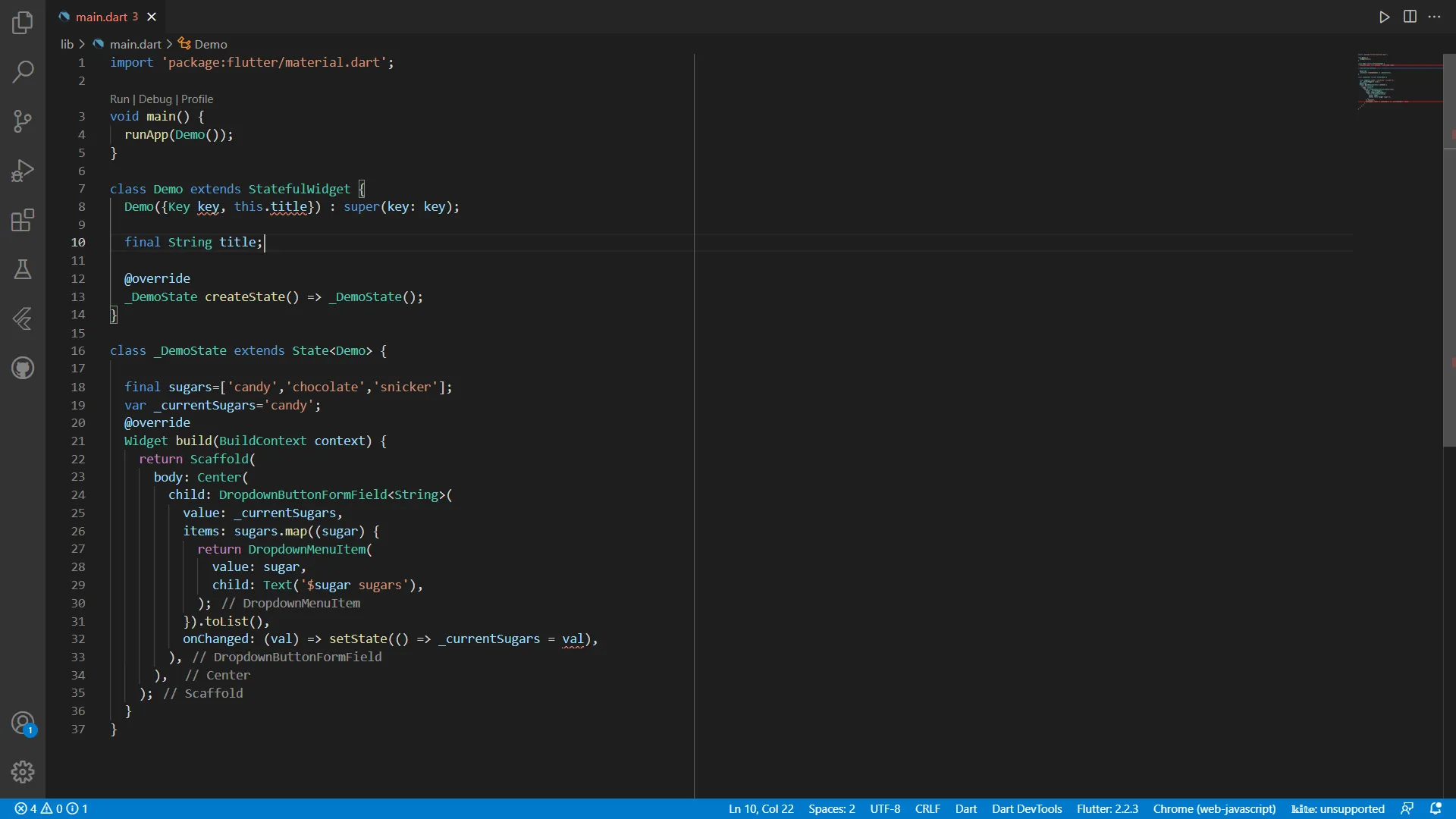Viewport: 1456px width, 819px height.
Task: Open the GitHub view icon
Action: pos(23,368)
